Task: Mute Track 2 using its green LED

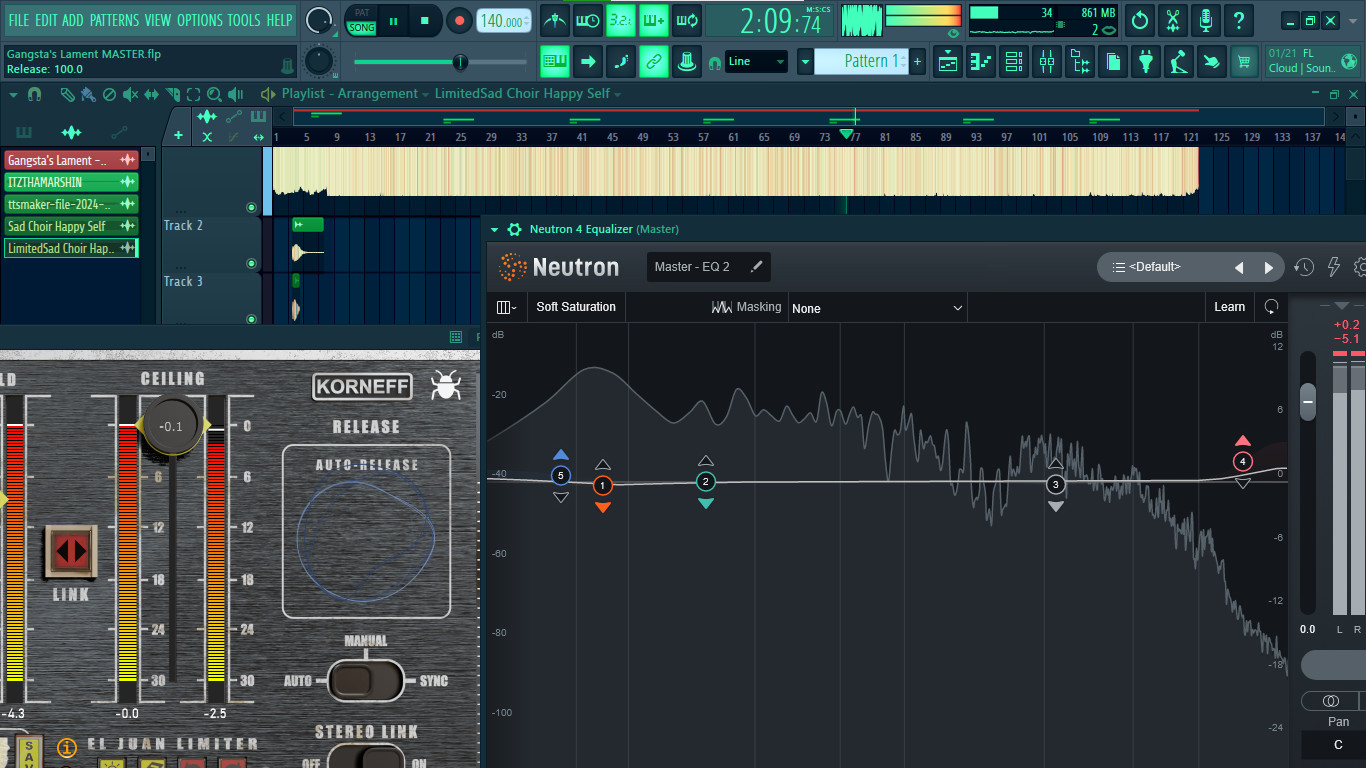Action: point(251,264)
